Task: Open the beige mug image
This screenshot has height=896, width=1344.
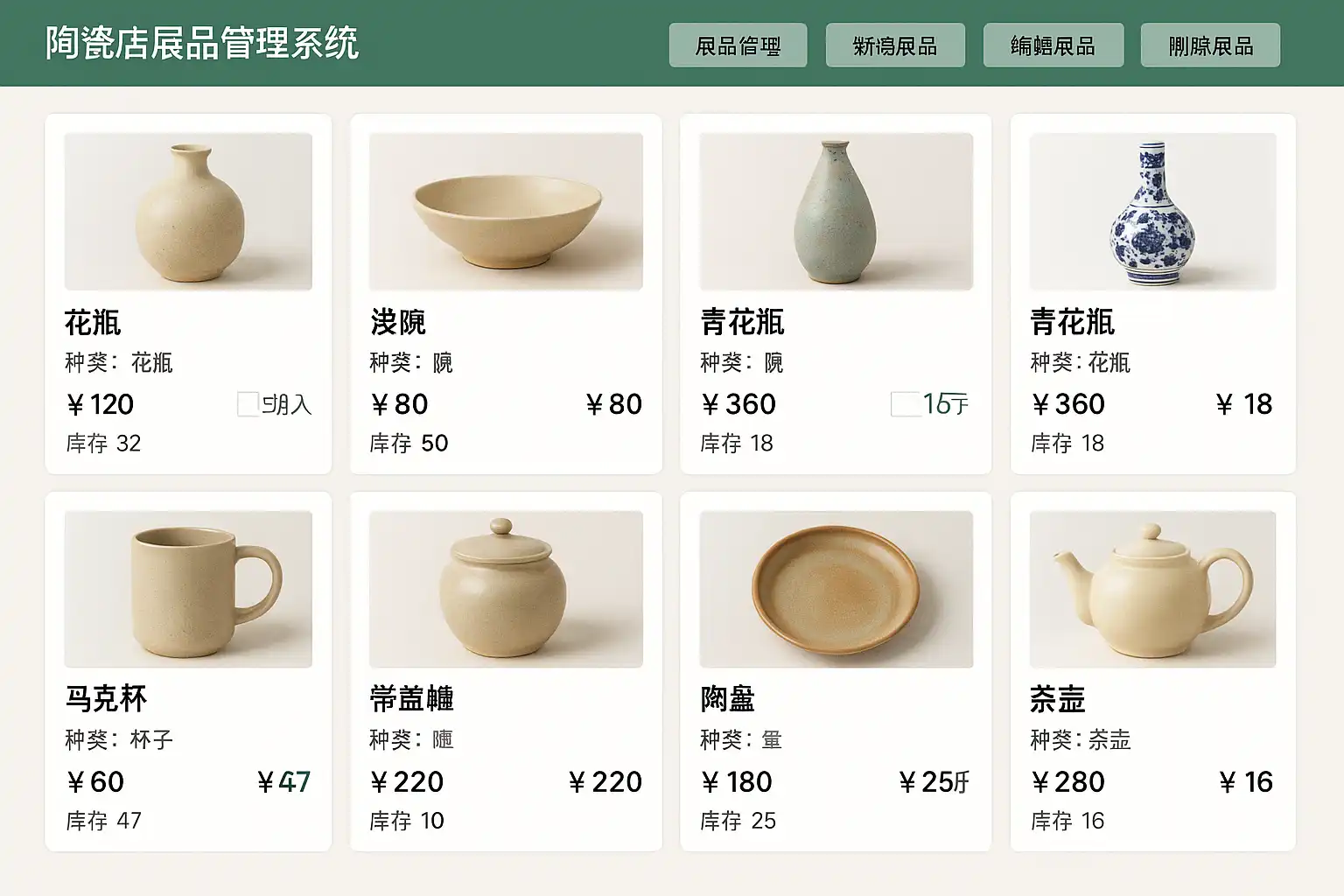Action: pyautogui.click(x=188, y=589)
